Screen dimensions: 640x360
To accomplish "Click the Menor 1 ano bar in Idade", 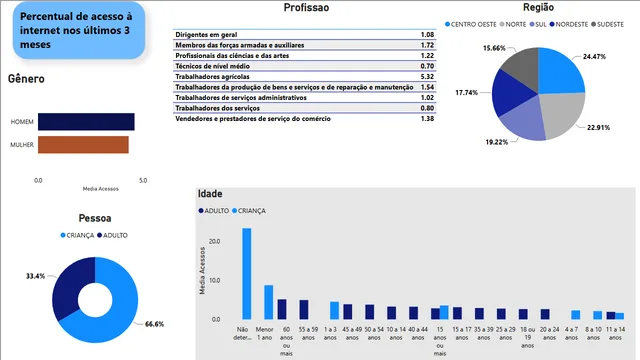I will (269, 302).
